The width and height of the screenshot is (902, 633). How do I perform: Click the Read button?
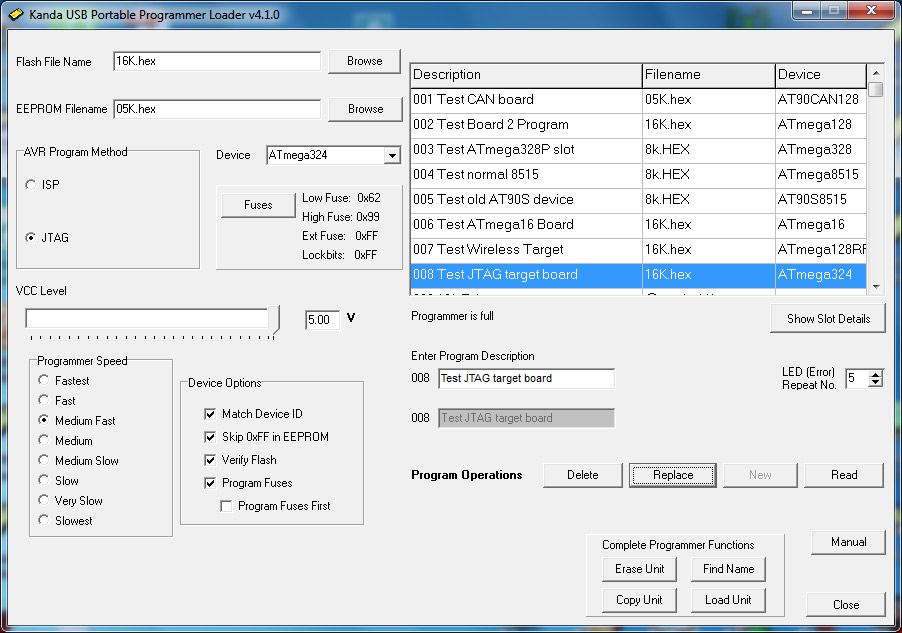click(844, 475)
